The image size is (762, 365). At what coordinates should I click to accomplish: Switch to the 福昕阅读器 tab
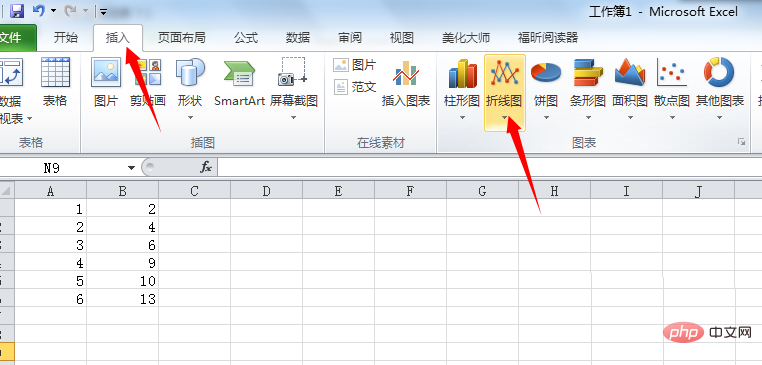548,38
